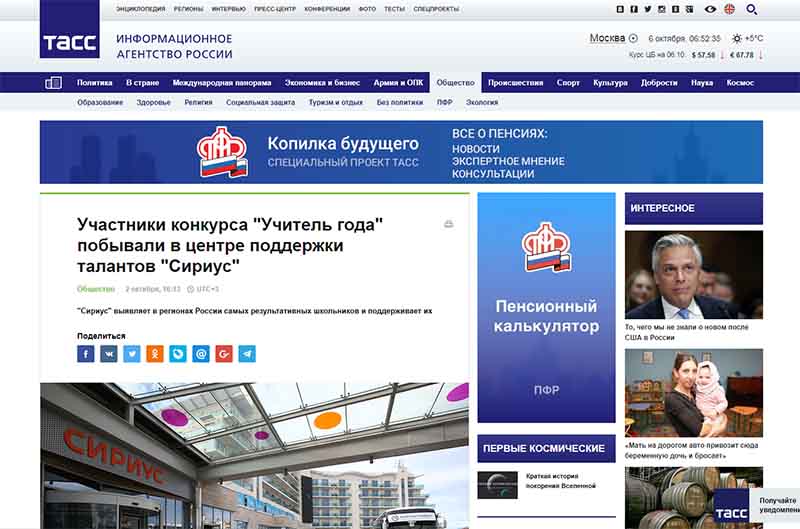Image resolution: width=800 pixels, height=529 pixels.
Task: Open the Экология subsection
Action: [482, 102]
